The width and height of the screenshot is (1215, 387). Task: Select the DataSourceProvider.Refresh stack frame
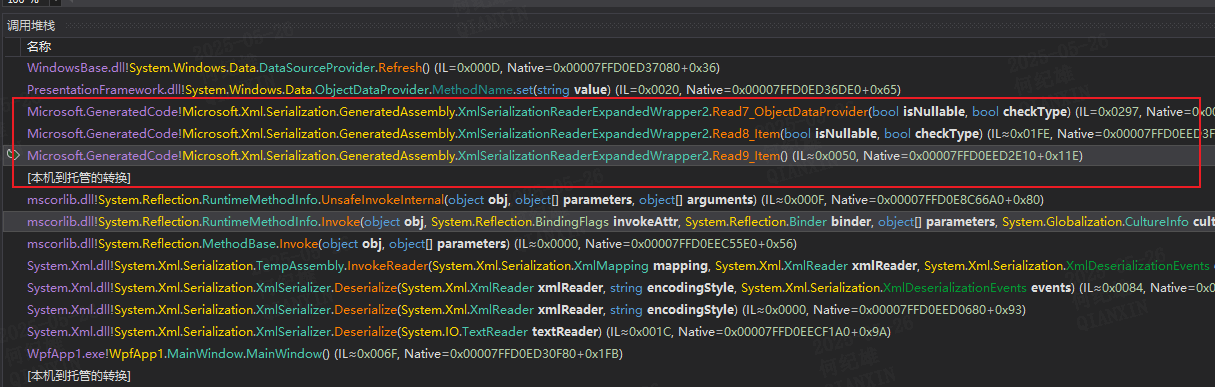coord(373,68)
